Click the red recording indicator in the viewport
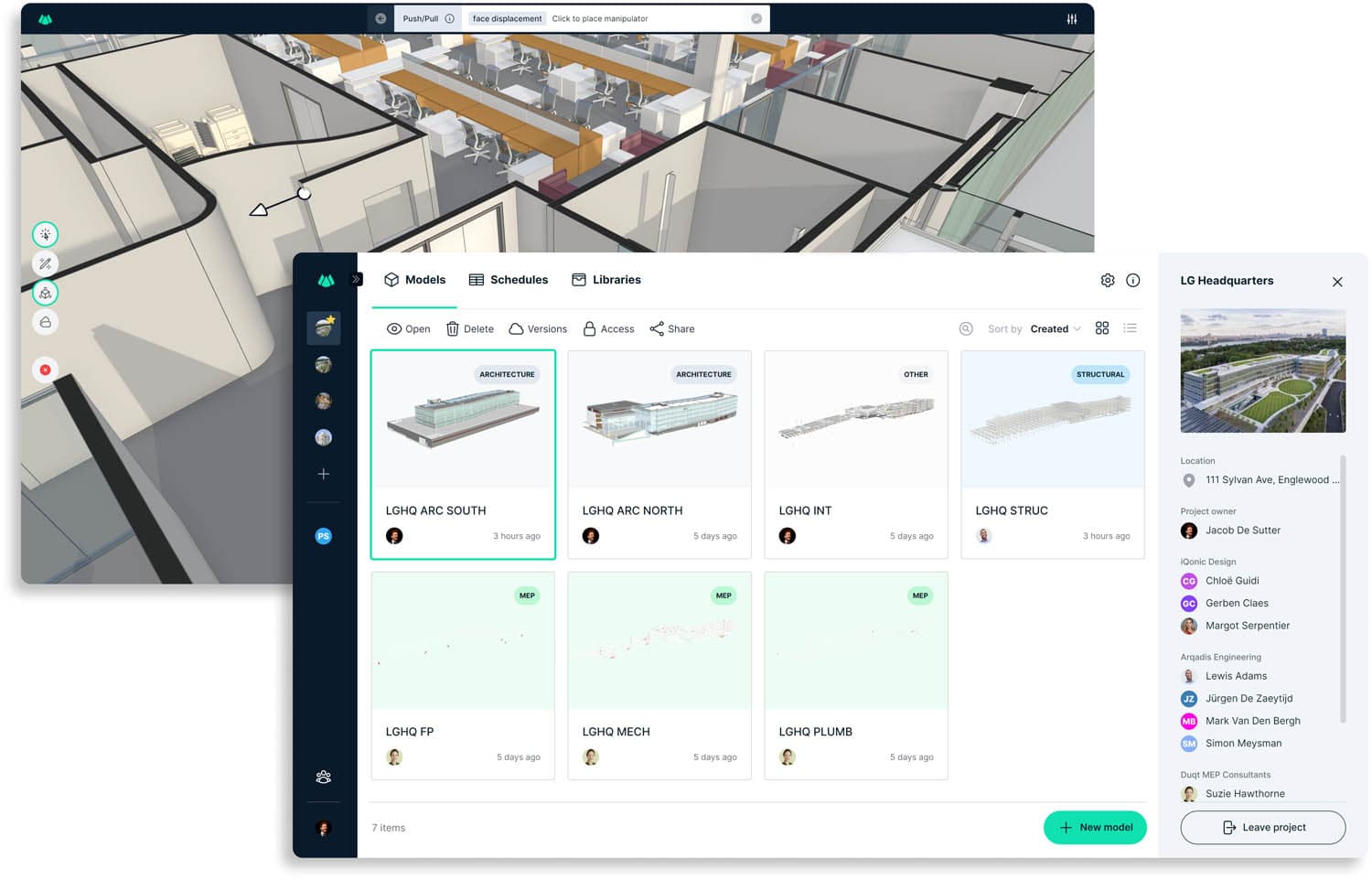Image resolution: width=1372 pixels, height=880 pixels. pyautogui.click(x=45, y=370)
